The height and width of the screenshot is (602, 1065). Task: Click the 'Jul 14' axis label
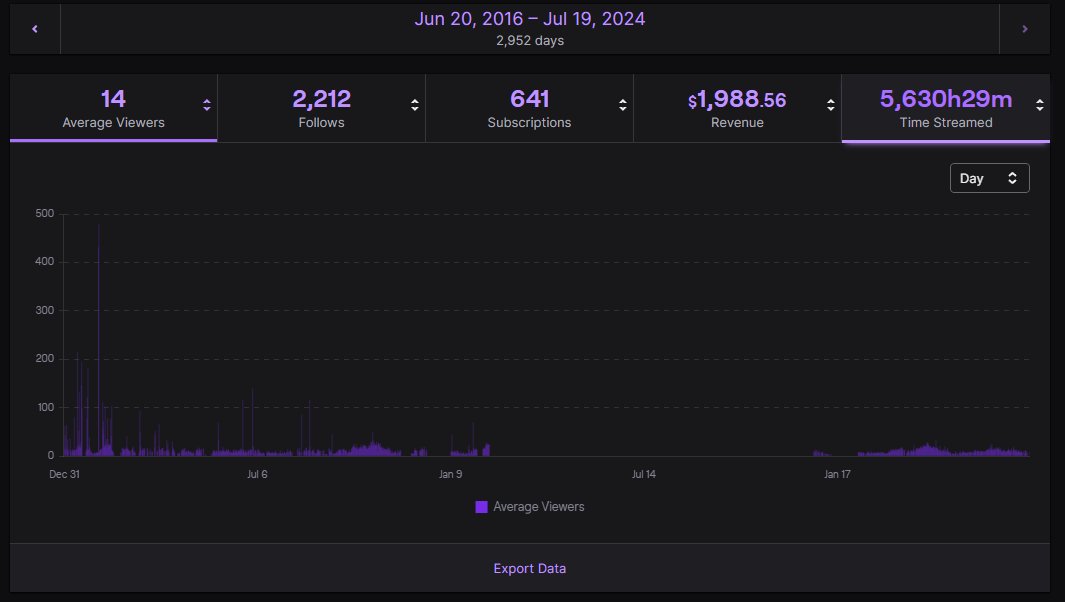(644, 474)
